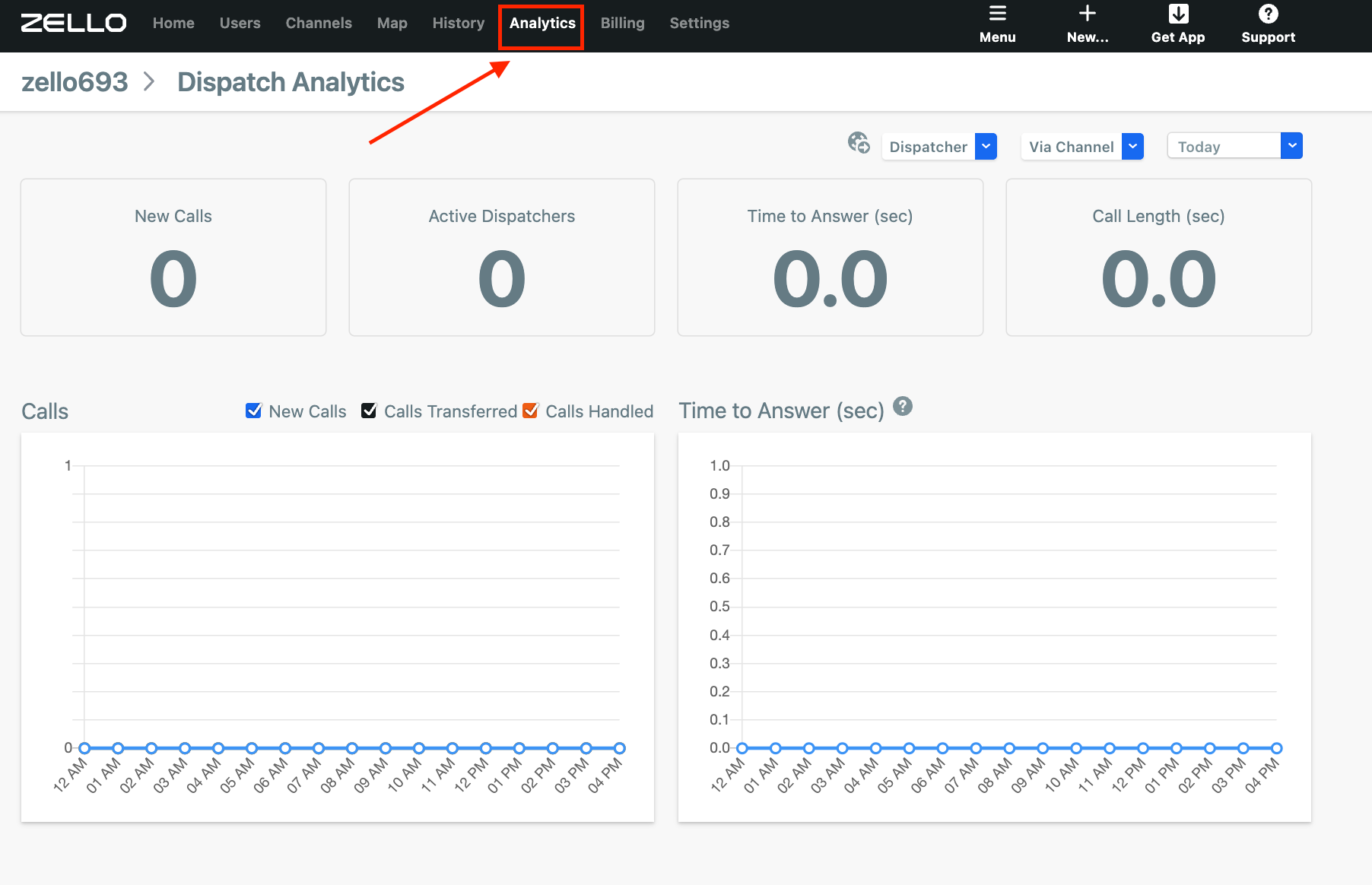1372x885 pixels.
Task: Click the 'Calls' chart heading
Action: pyautogui.click(x=45, y=411)
